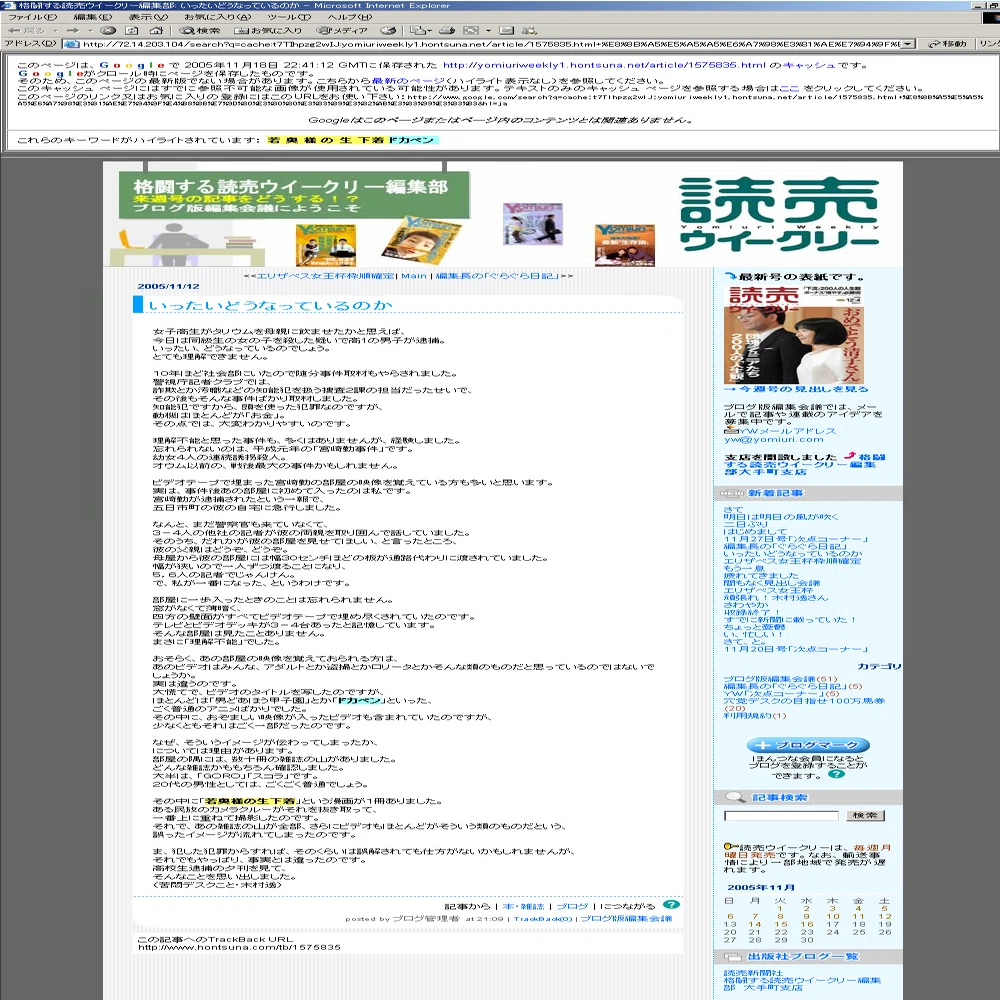The width and height of the screenshot is (1000, 1000).
Task: Open category 利用規約(1)
Action: pyautogui.click(x=754, y=716)
